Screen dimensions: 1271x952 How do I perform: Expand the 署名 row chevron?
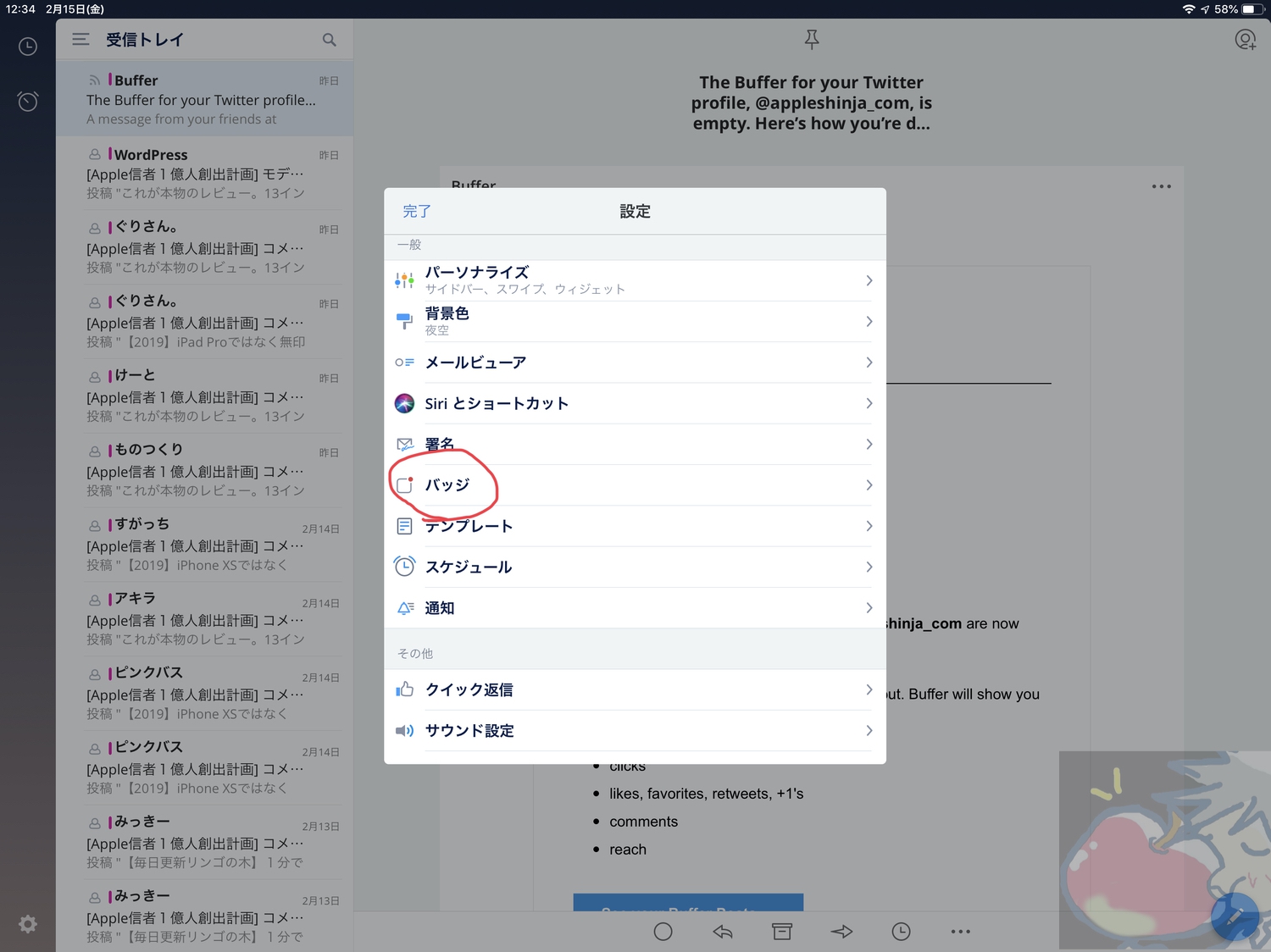(869, 444)
